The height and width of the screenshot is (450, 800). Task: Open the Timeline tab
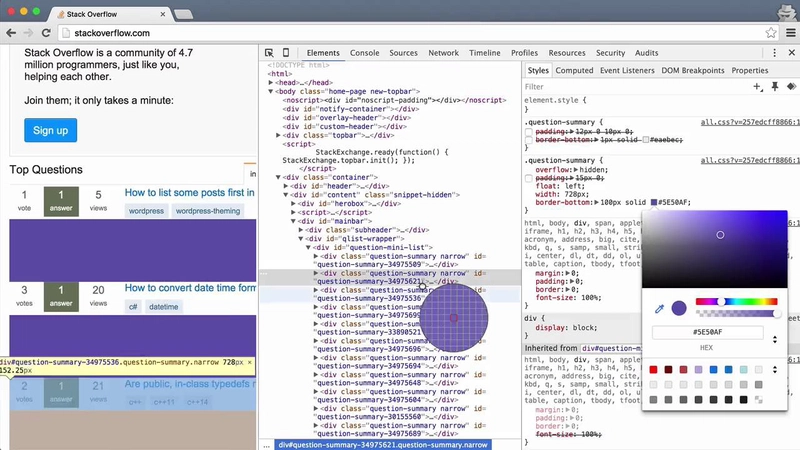[x=485, y=53]
